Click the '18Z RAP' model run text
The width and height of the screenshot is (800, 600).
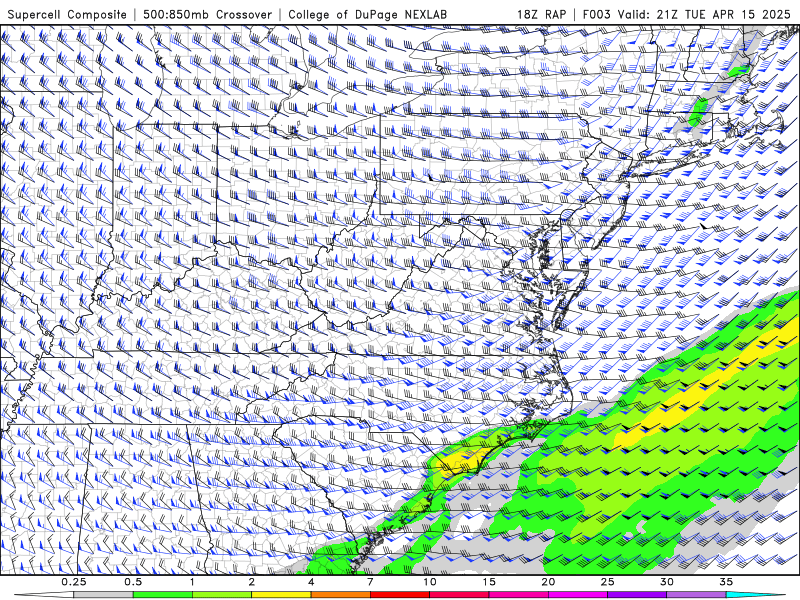[541, 14]
